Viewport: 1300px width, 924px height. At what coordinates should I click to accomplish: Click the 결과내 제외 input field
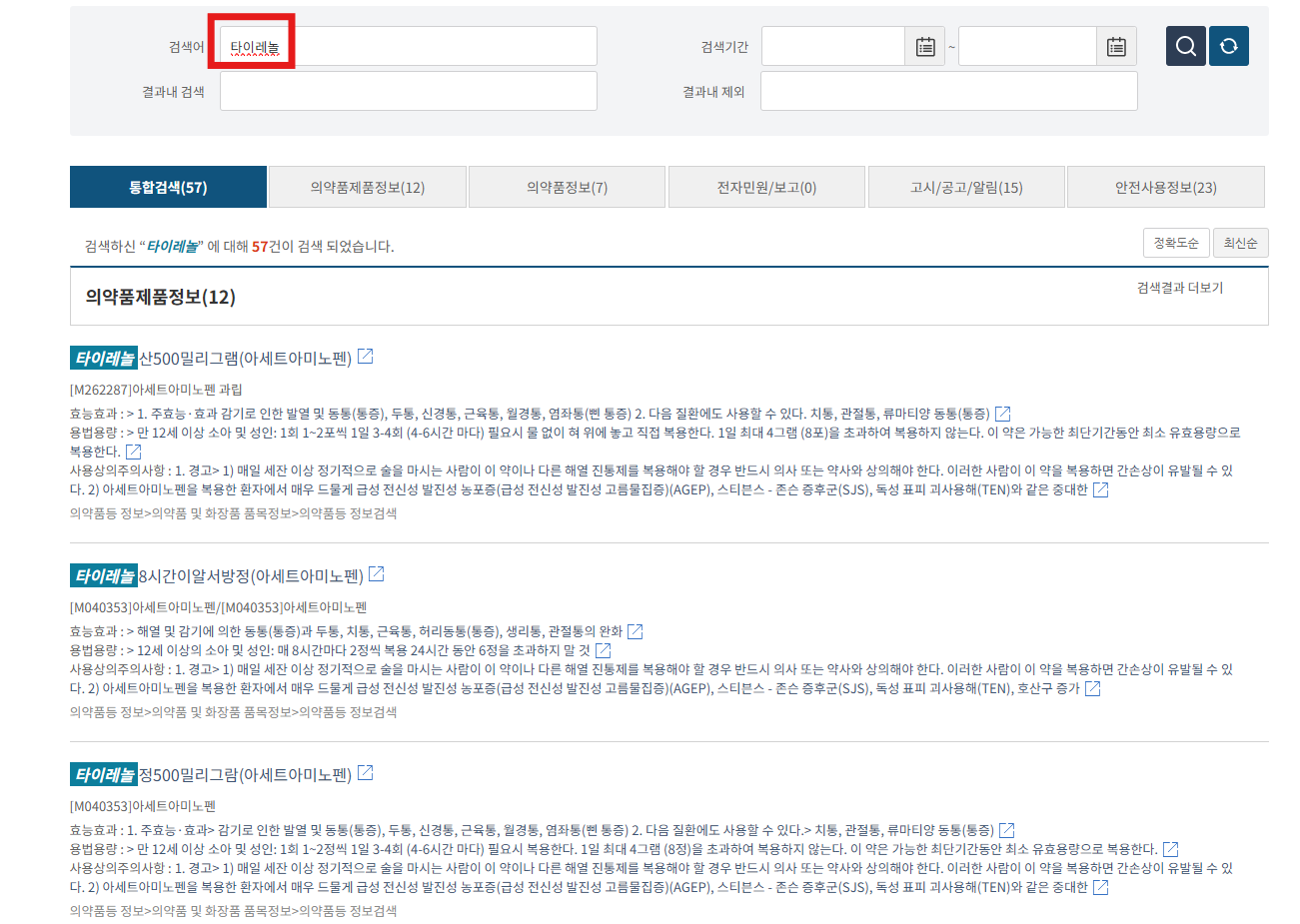(949, 91)
